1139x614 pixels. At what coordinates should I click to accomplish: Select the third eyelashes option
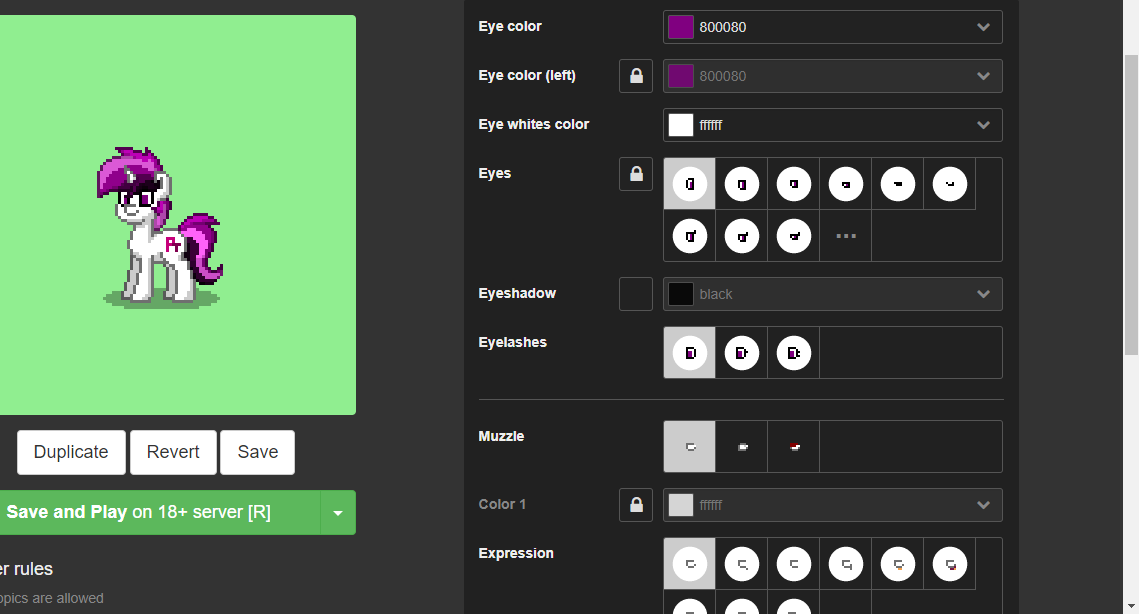[794, 353]
